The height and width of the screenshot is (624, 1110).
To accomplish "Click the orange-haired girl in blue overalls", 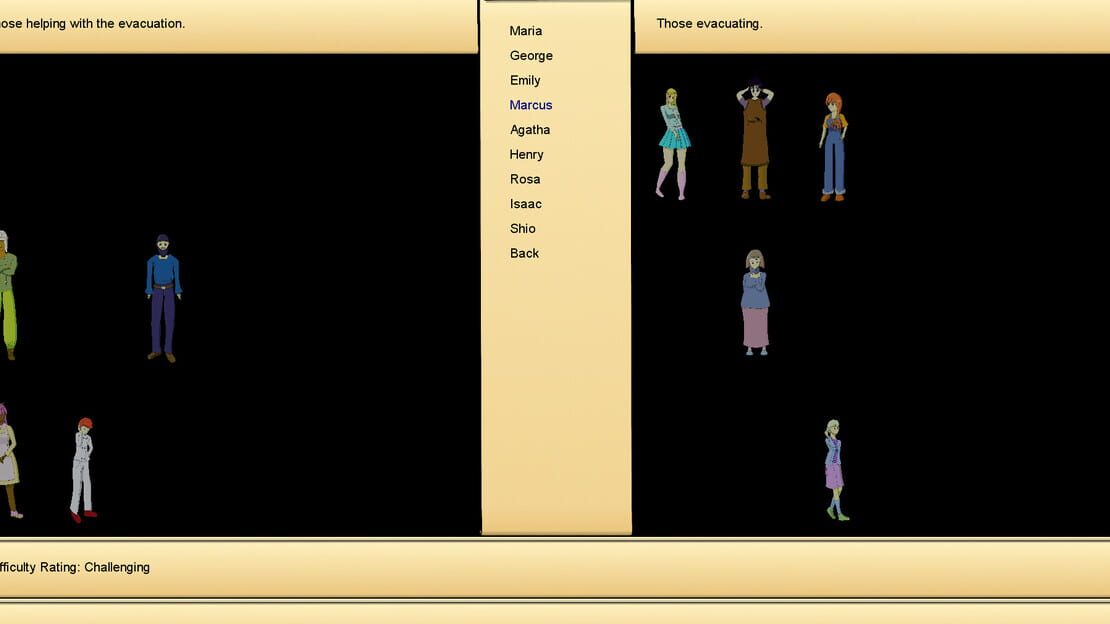I will tap(834, 147).
